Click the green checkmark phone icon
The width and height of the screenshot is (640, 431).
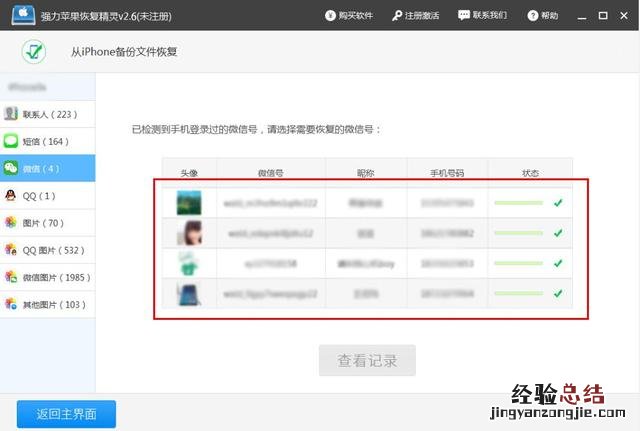[33, 51]
